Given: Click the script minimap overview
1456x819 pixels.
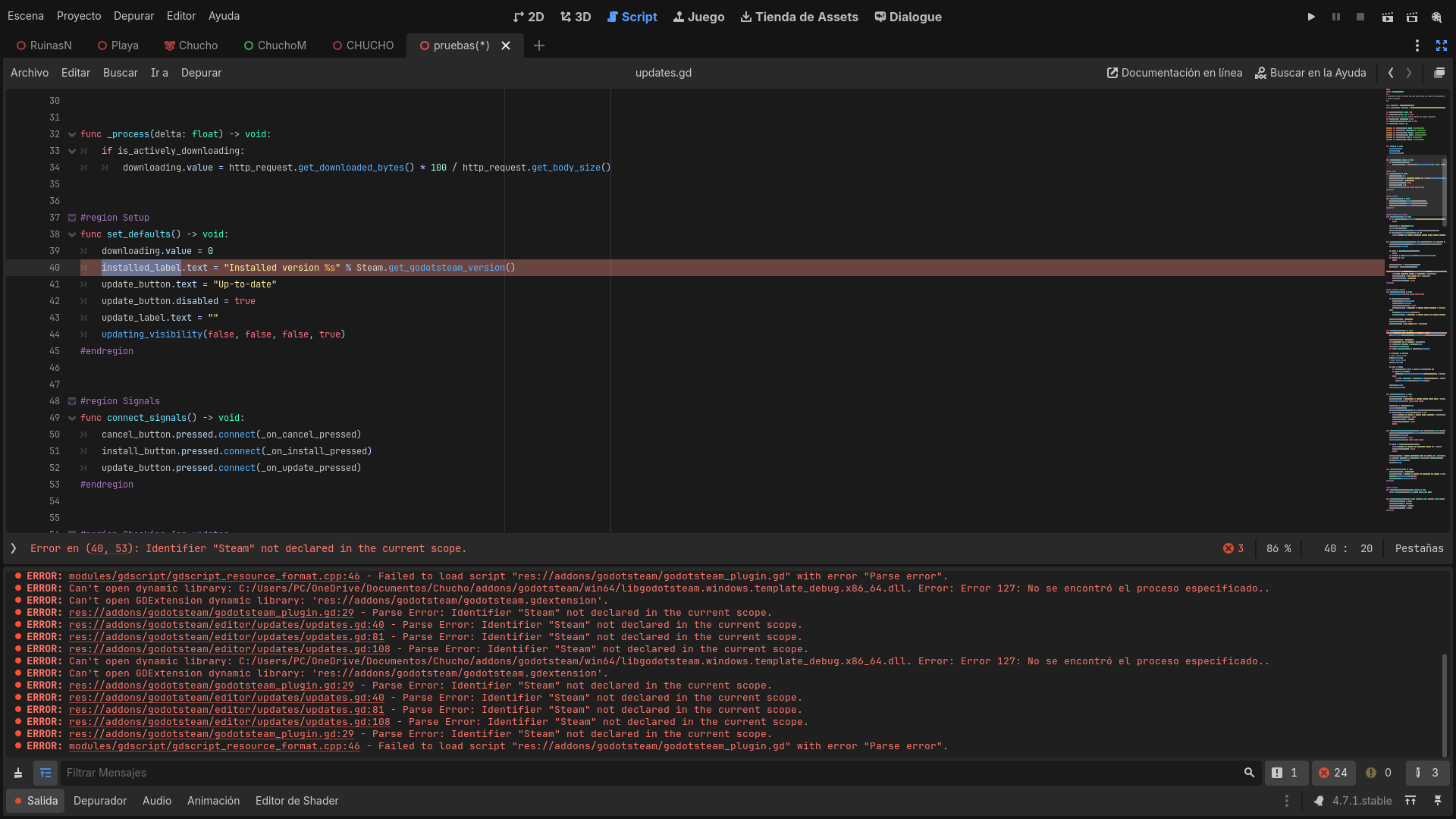Looking at the screenshot, I should [x=1416, y=311].
